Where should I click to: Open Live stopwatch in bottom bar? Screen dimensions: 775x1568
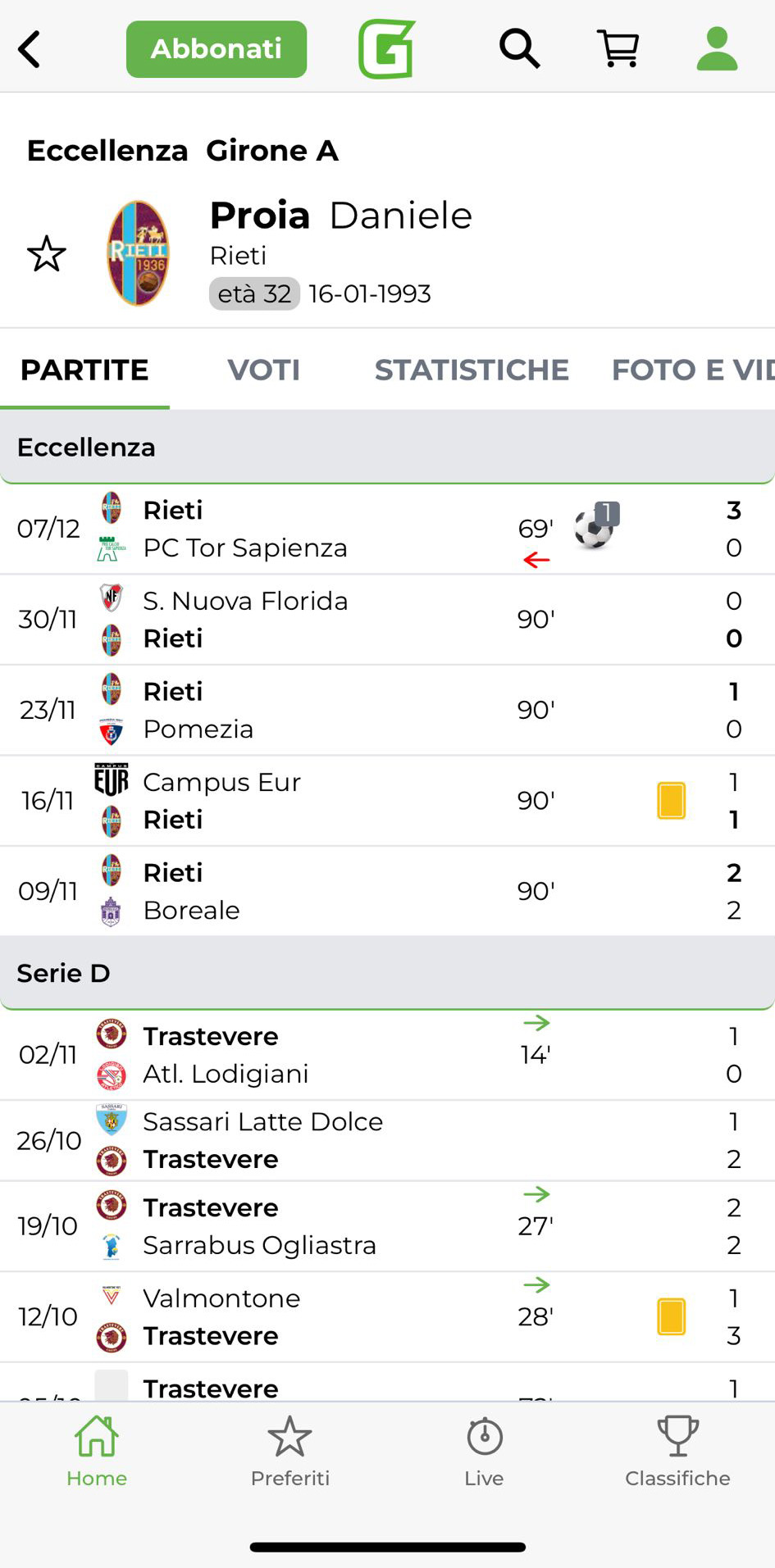click(x=484, y=1452)
